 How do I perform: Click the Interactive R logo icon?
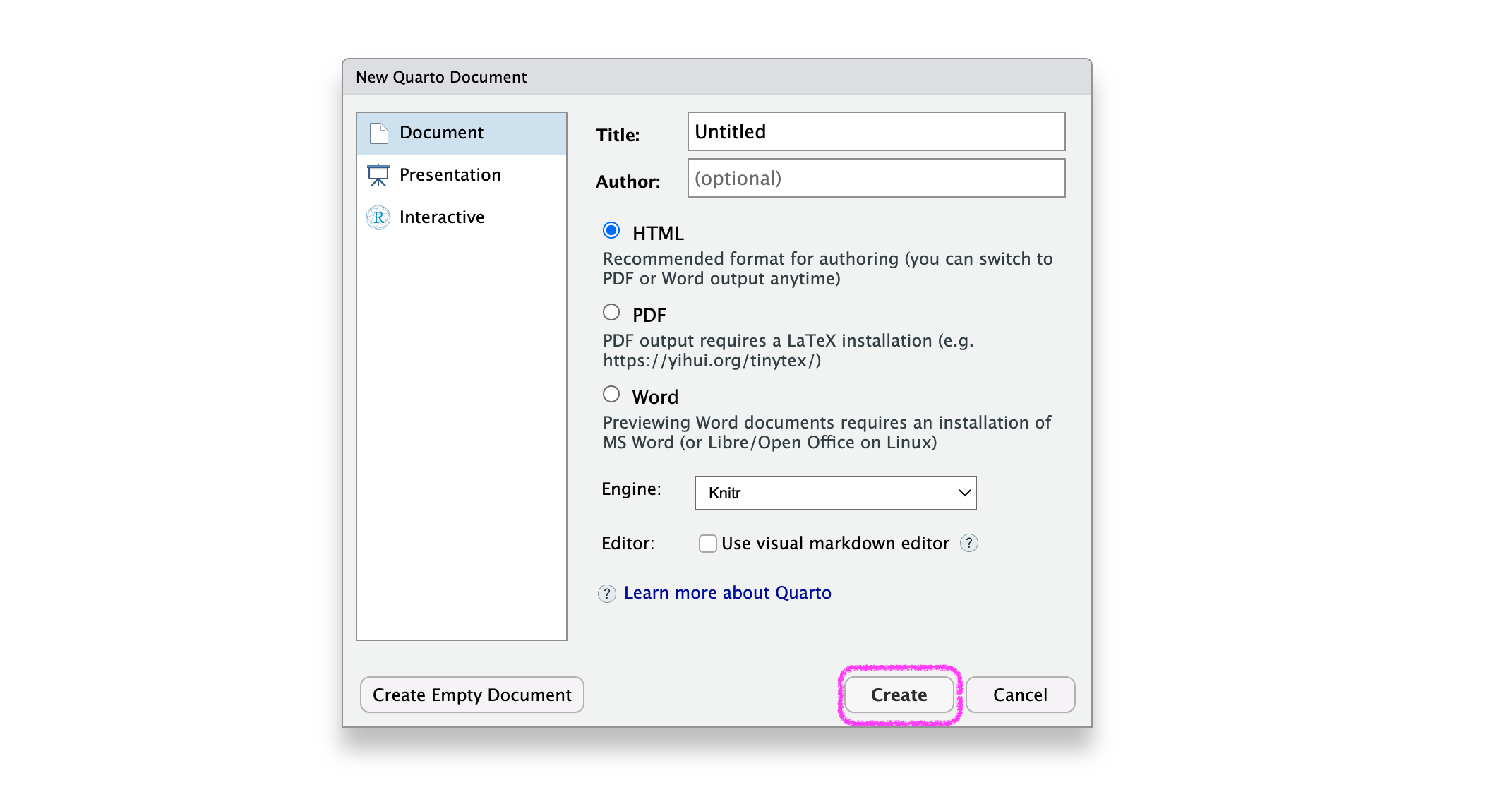tap(378, 217)
